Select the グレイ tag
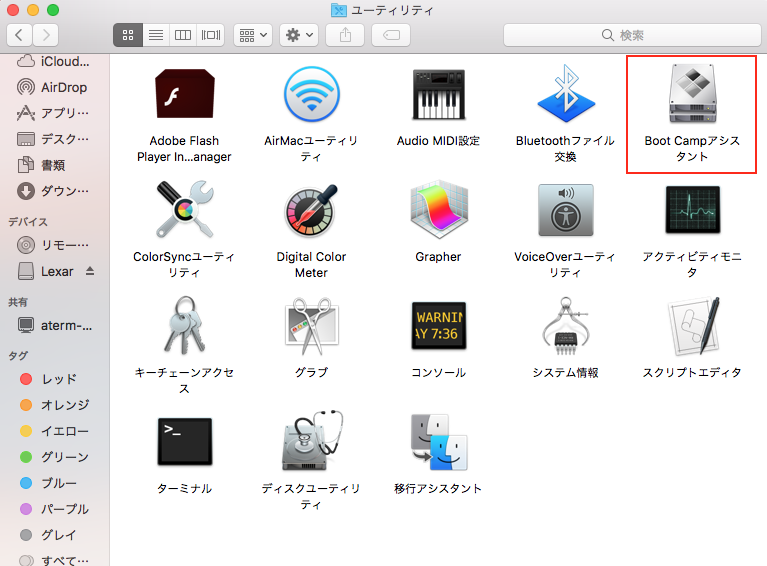 (x=49, y=535)
